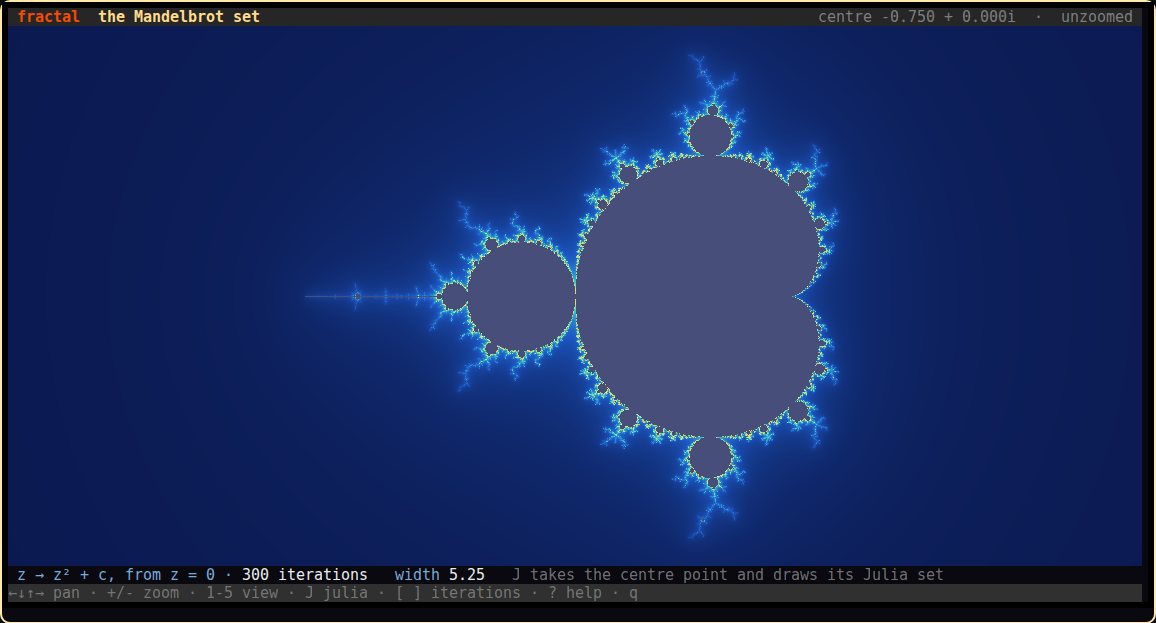Click the 'unzoomed' status label
Viewport: 1156px width, 623px height.
[1096, 16]
